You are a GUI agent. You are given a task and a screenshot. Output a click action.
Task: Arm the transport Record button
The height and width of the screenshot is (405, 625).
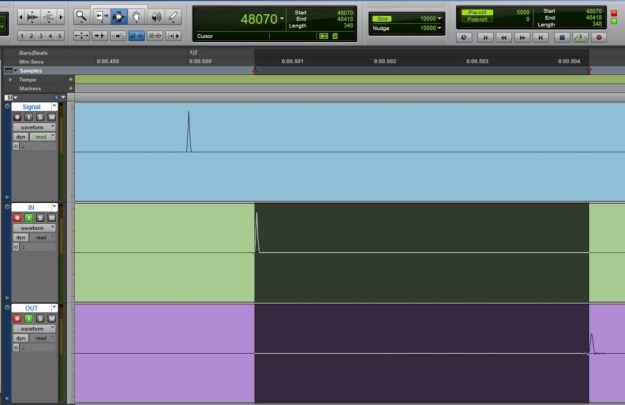click(599, 37)
